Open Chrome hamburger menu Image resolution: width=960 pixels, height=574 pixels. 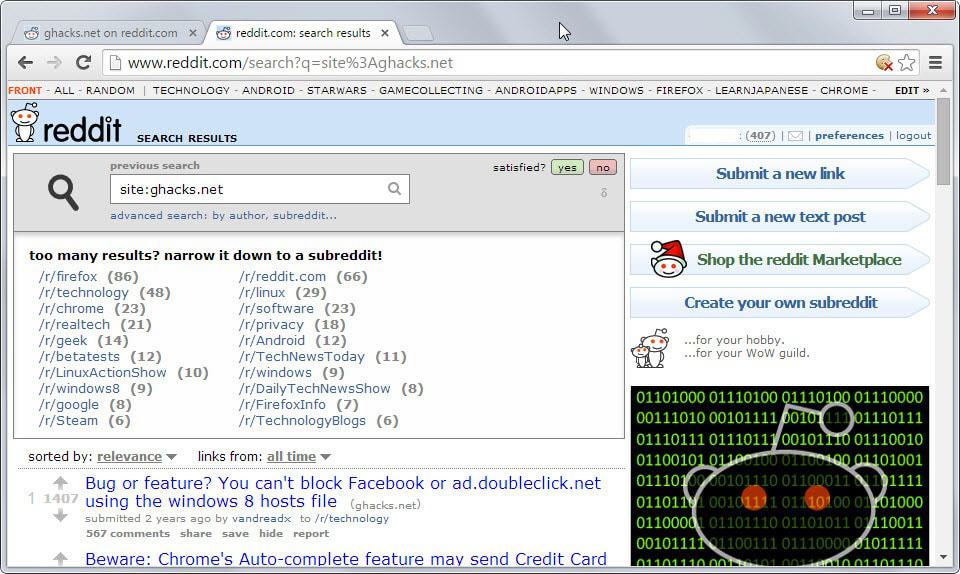pyautogui.click(x=935, y=62)
